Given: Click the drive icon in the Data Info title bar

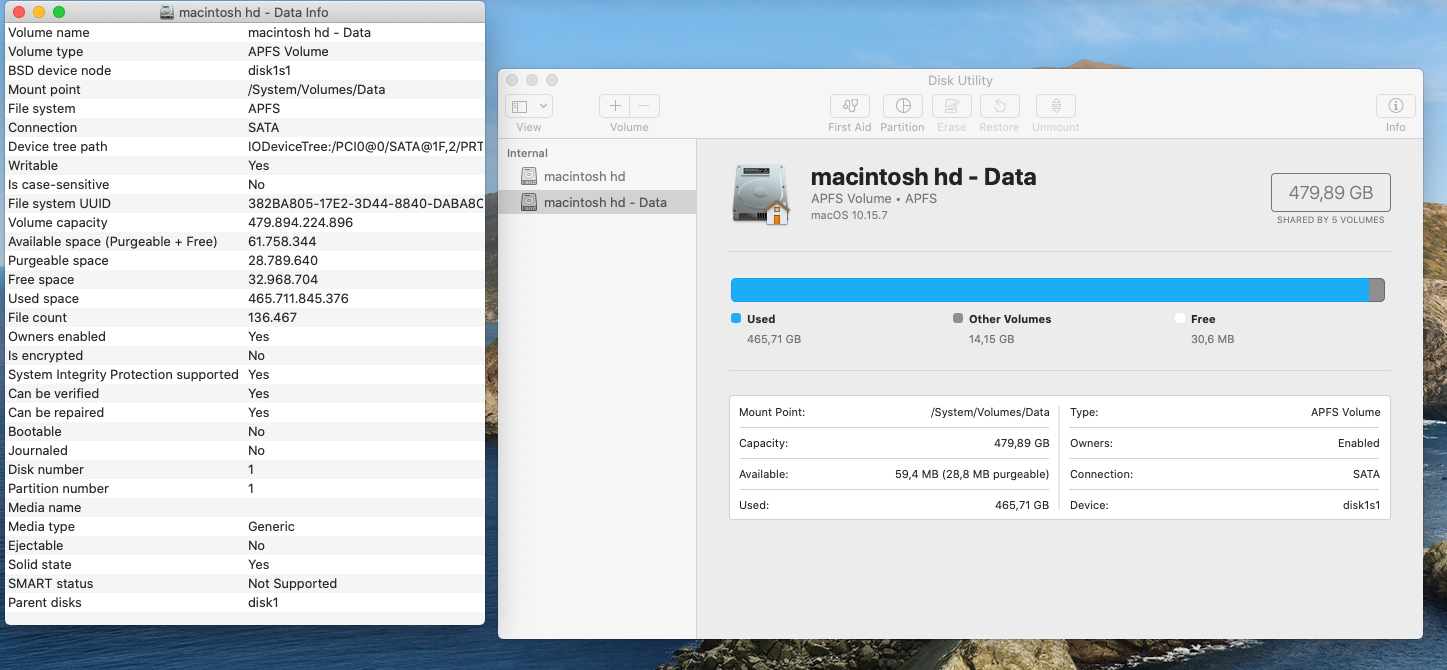Looking at the screenshot, I should click(x=166, y=12).
